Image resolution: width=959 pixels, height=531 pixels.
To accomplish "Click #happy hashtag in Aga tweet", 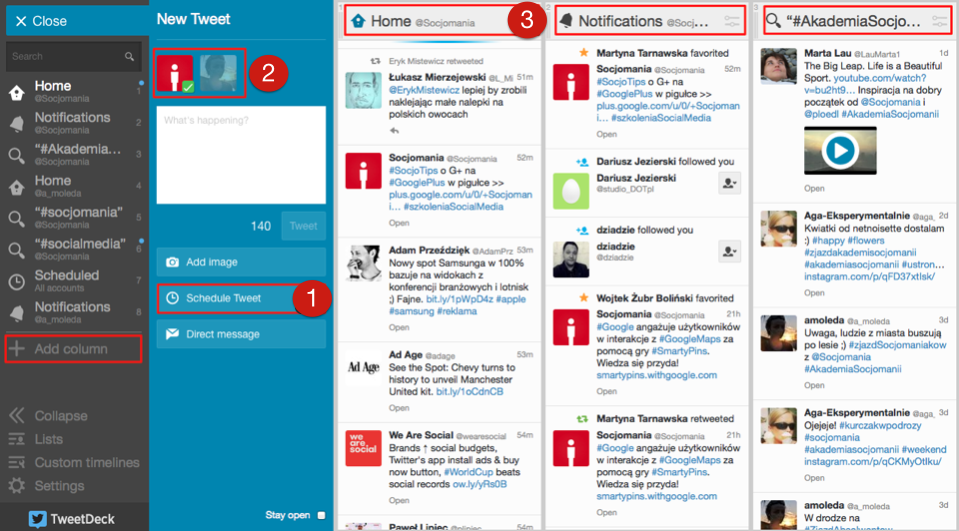I will click(829, 240).
